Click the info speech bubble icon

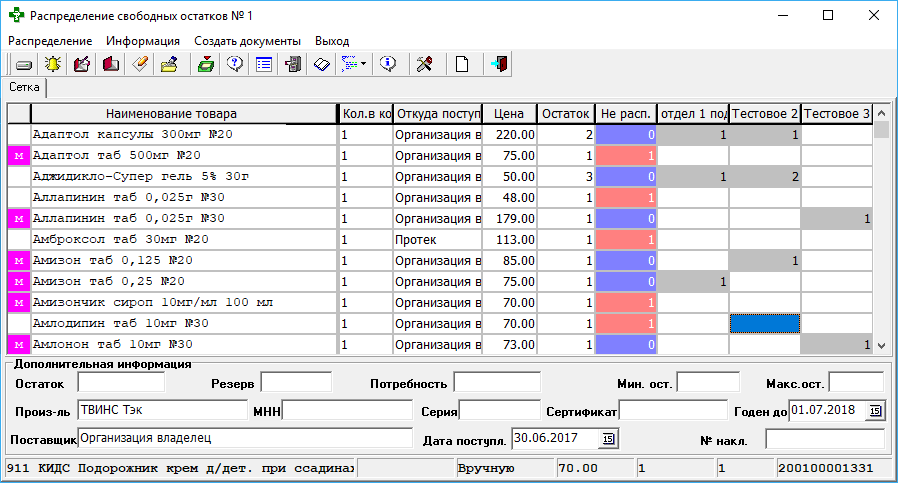click(x=390, y=64)
